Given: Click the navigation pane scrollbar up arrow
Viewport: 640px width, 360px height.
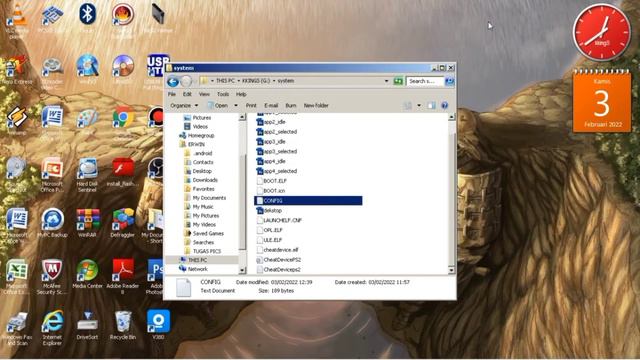Looking at the screenshot, I should point(242,118).
